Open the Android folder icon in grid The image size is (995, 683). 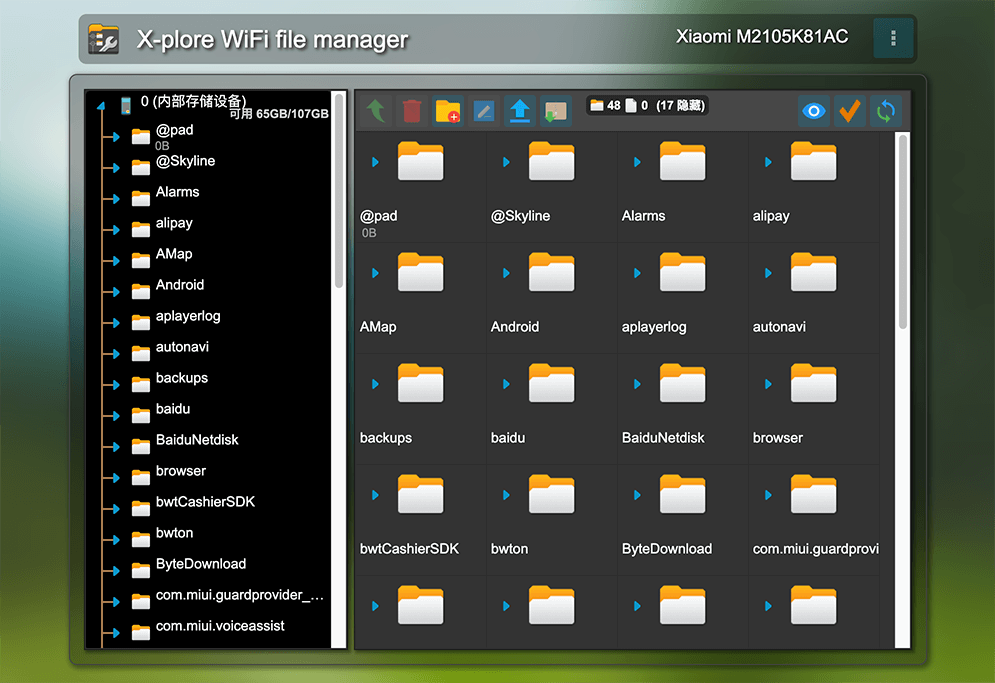tap(551, 272)
